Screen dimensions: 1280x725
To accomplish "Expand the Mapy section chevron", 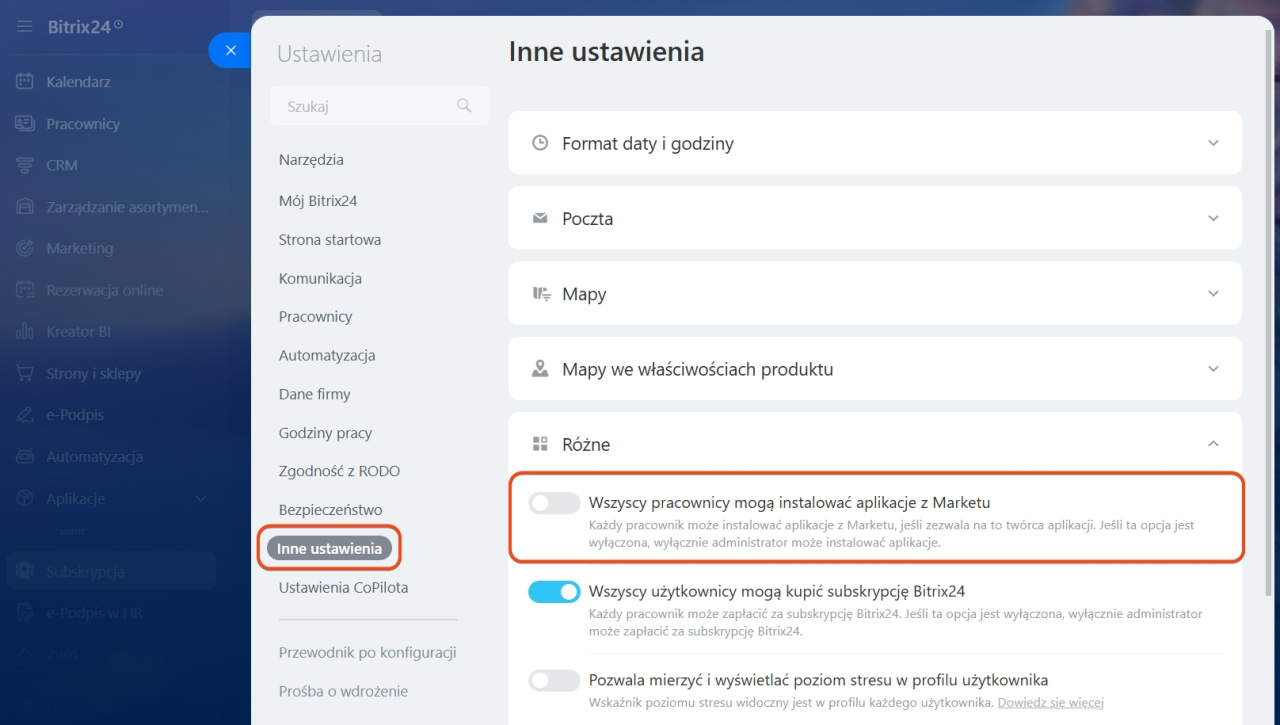I will coord(1213,294).
